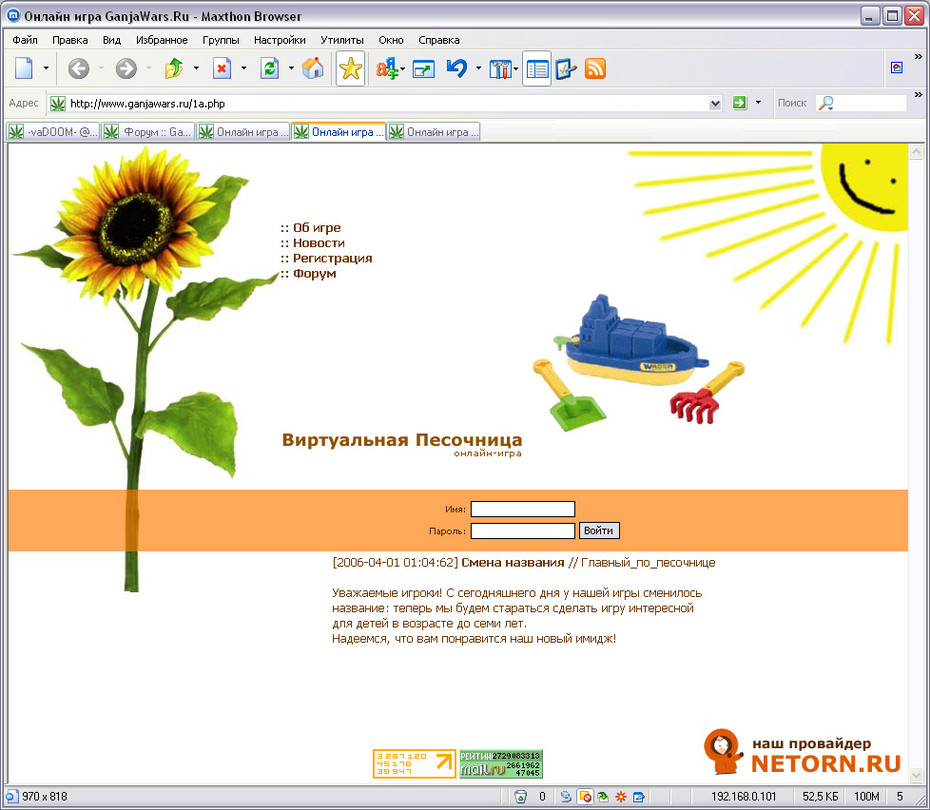Click the page scrollbar down arrow
The height and width of the screenshot is (810, 930).
(x=916, y=776)
